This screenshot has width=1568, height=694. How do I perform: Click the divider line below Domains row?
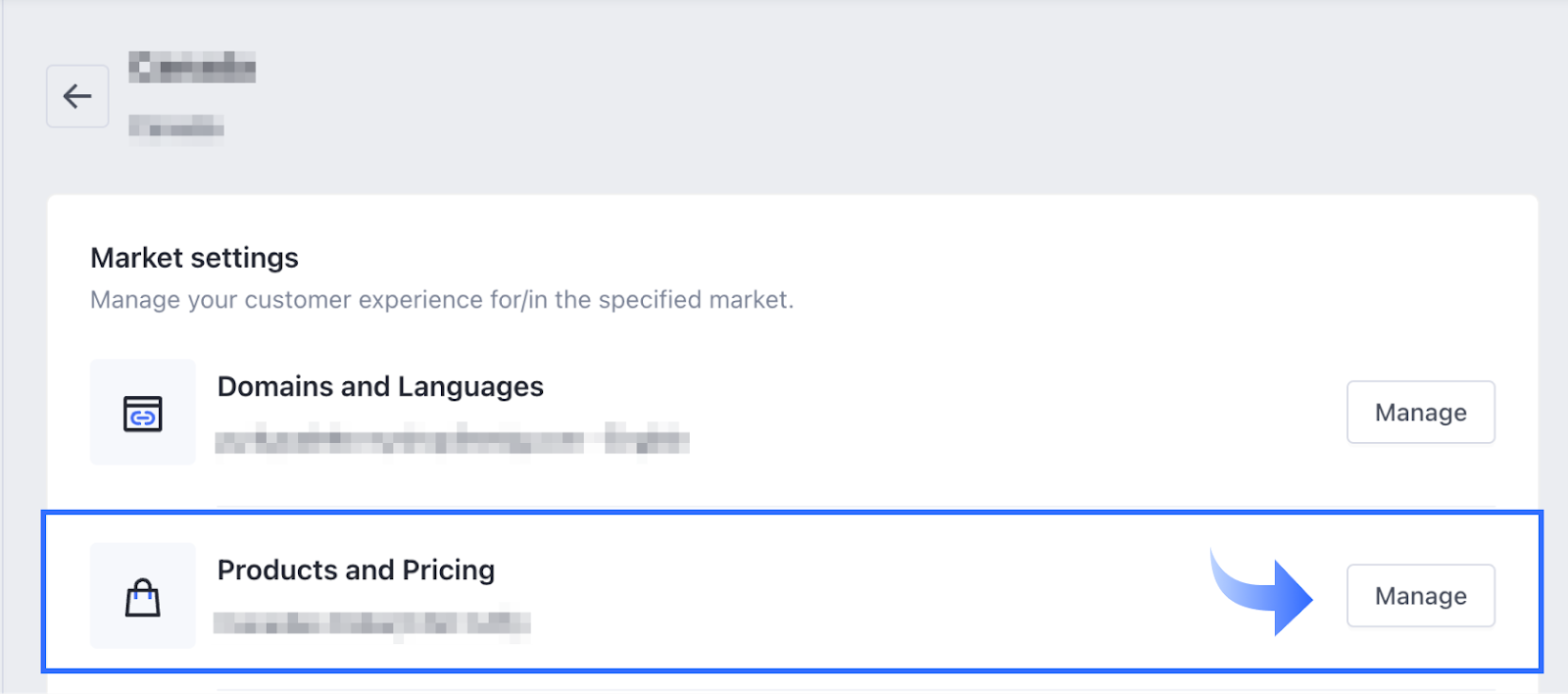pos(856,507)
